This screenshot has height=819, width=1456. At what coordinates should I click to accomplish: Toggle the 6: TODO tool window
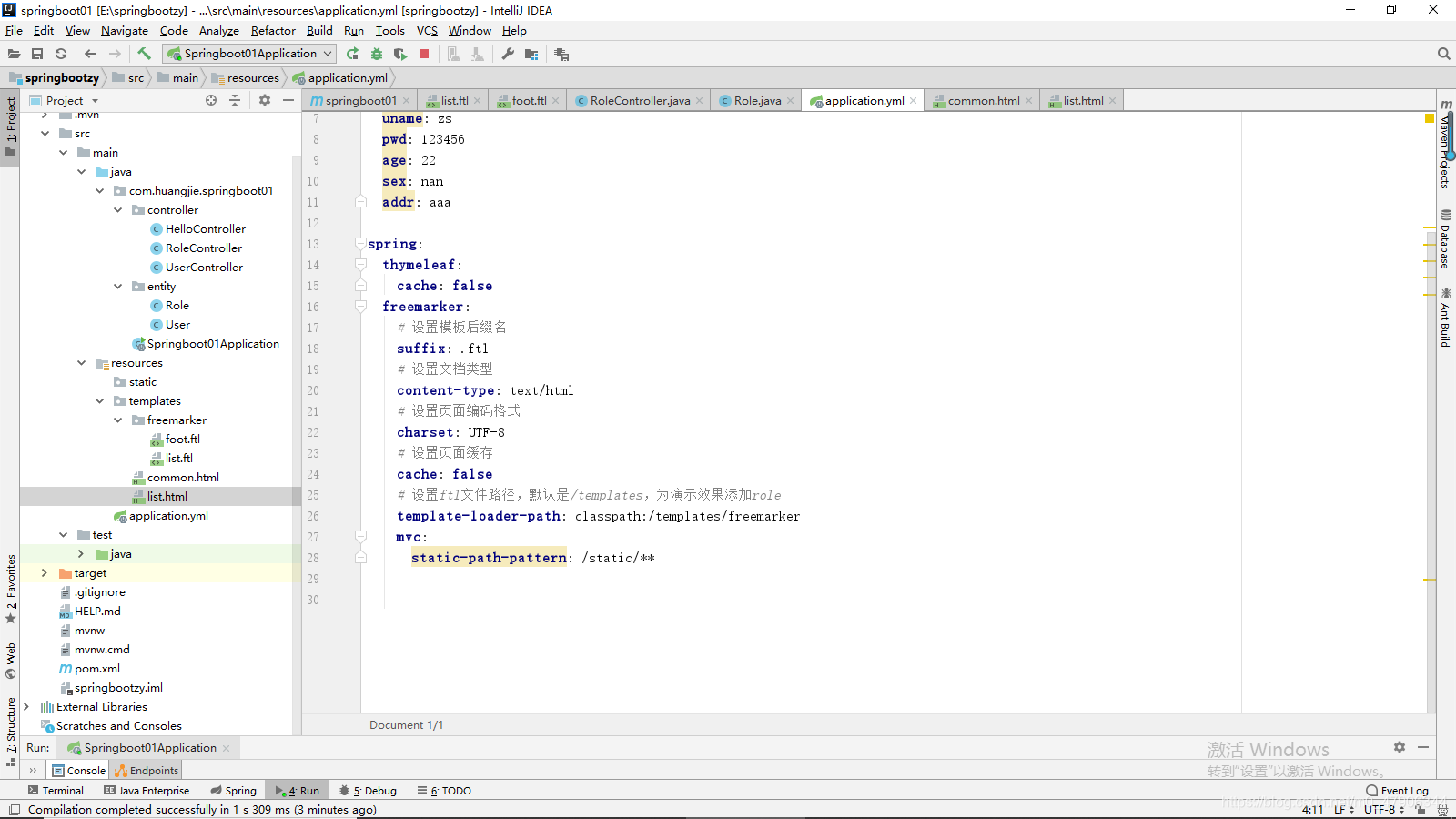coord(444,791)
